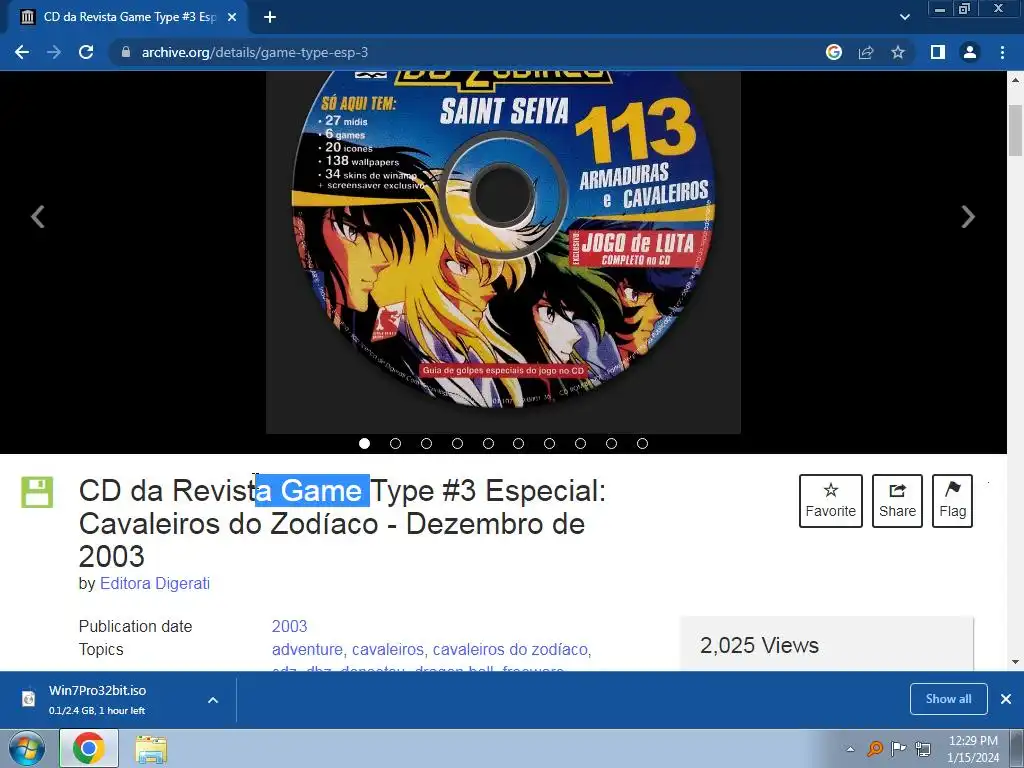Screen dimensions: 1024x768
Task: Select the first carousel dot
Action: [x=364, y=443]
